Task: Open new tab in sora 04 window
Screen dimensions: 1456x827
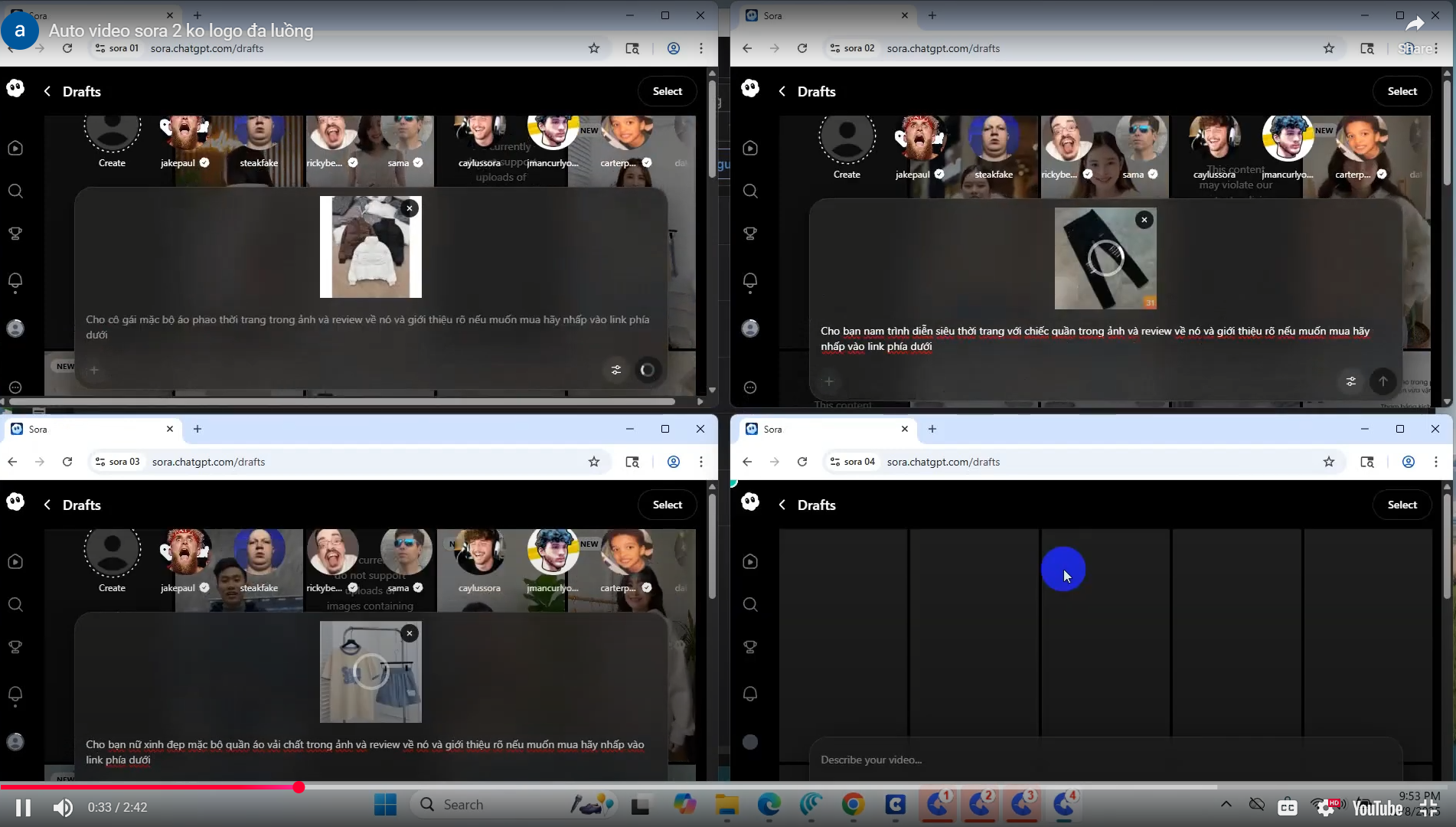Action: click(932, 429)
